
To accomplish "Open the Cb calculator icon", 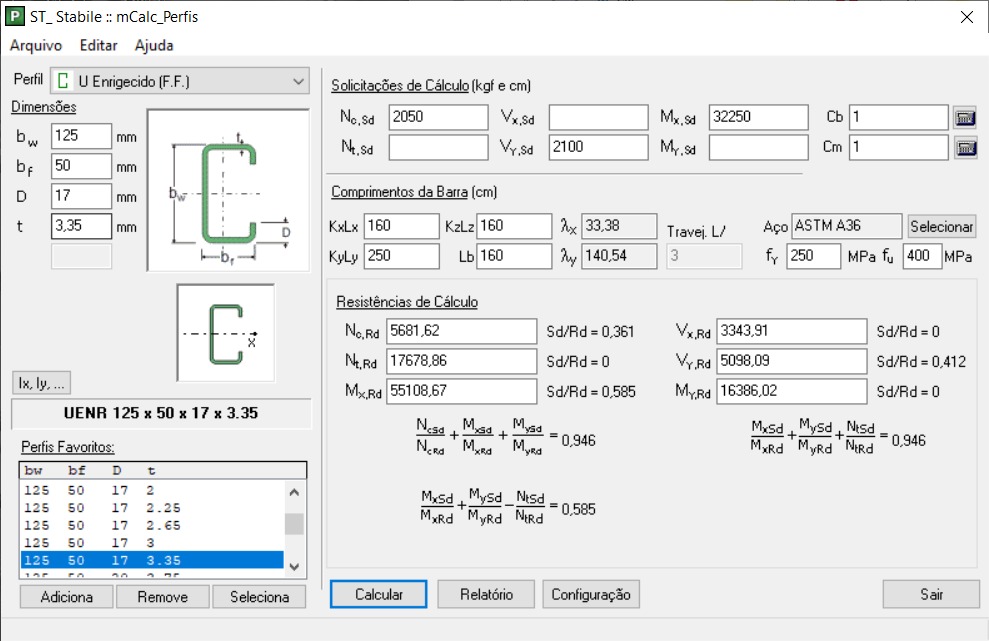I will pos(965,117).
